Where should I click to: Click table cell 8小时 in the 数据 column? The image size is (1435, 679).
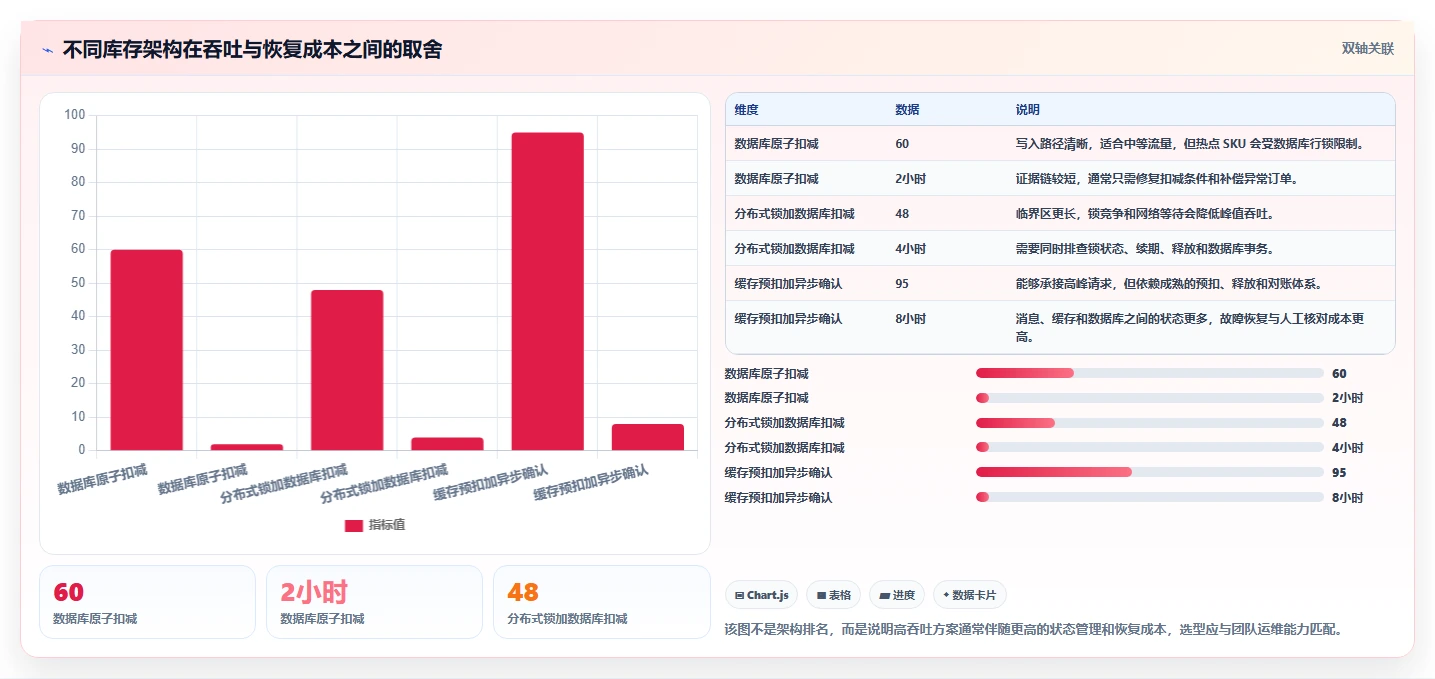click(x=910, y=319)
